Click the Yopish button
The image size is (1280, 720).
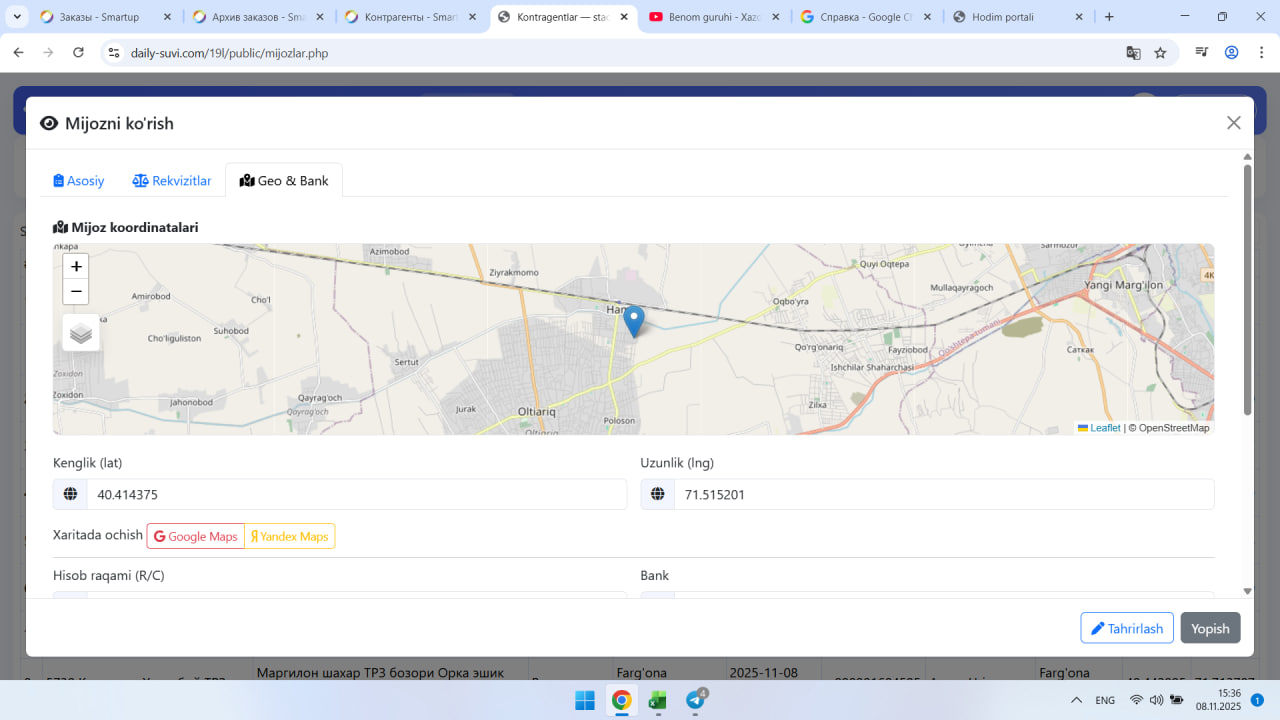[x=1210, y=628]
